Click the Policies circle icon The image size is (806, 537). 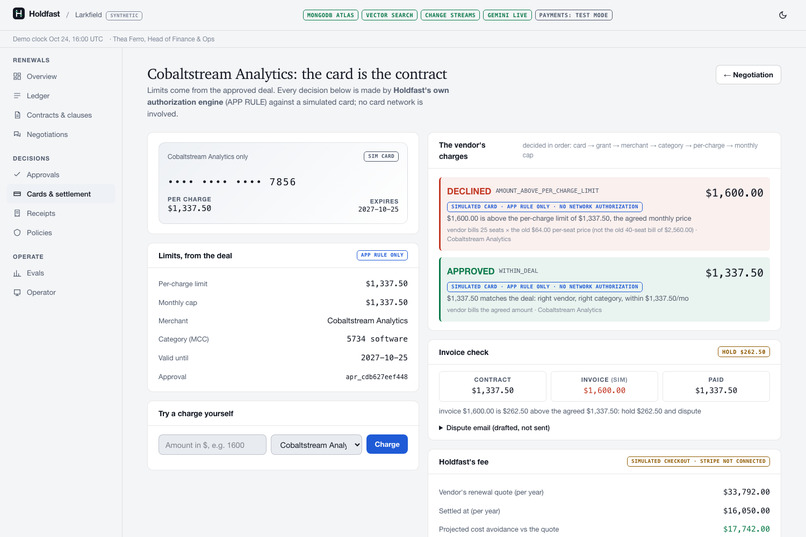click(17, 232)
